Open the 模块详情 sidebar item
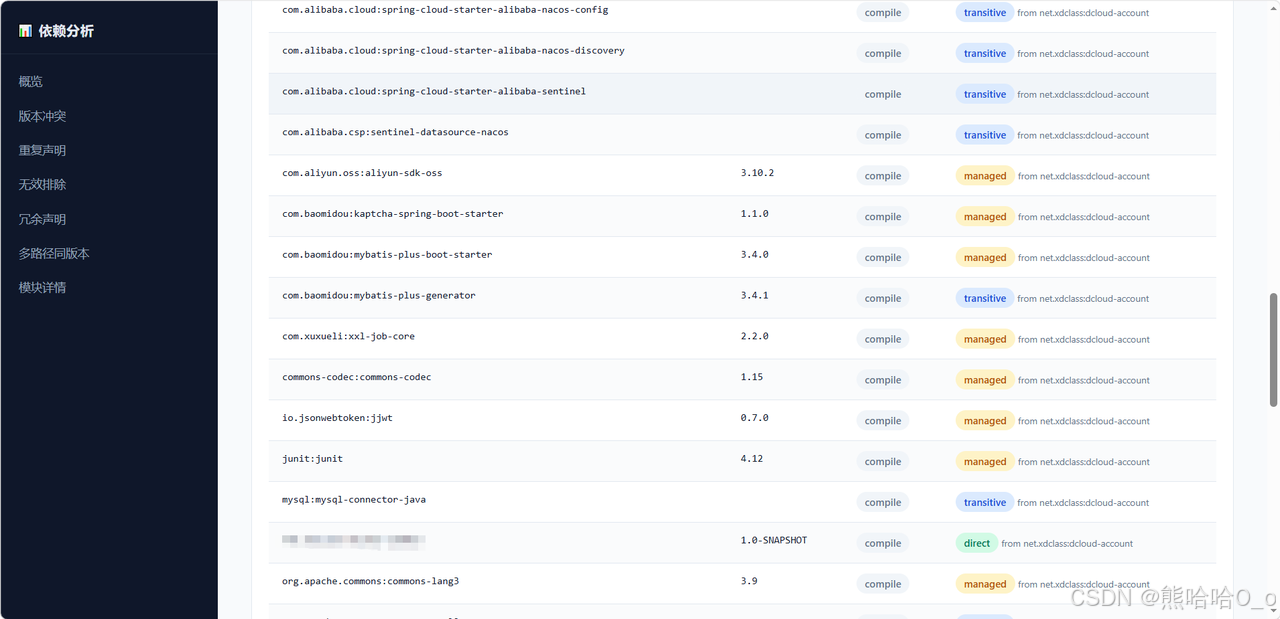1280x619 pixels. pos(42,287)
